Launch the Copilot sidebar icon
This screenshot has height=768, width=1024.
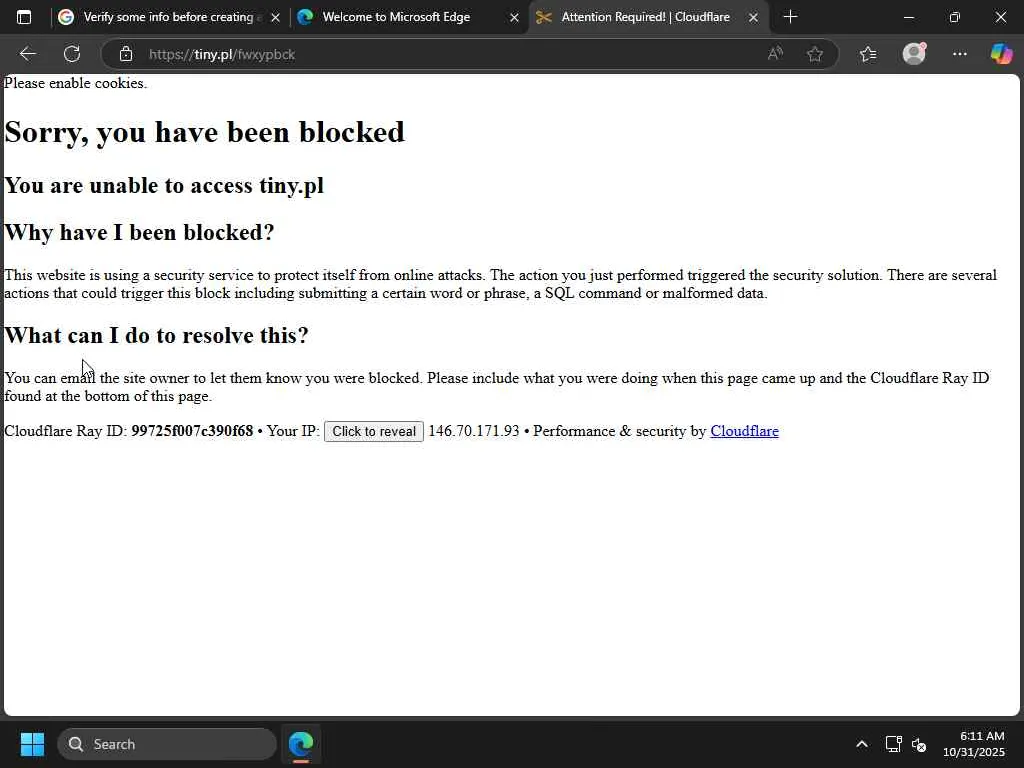point(1001,54)
